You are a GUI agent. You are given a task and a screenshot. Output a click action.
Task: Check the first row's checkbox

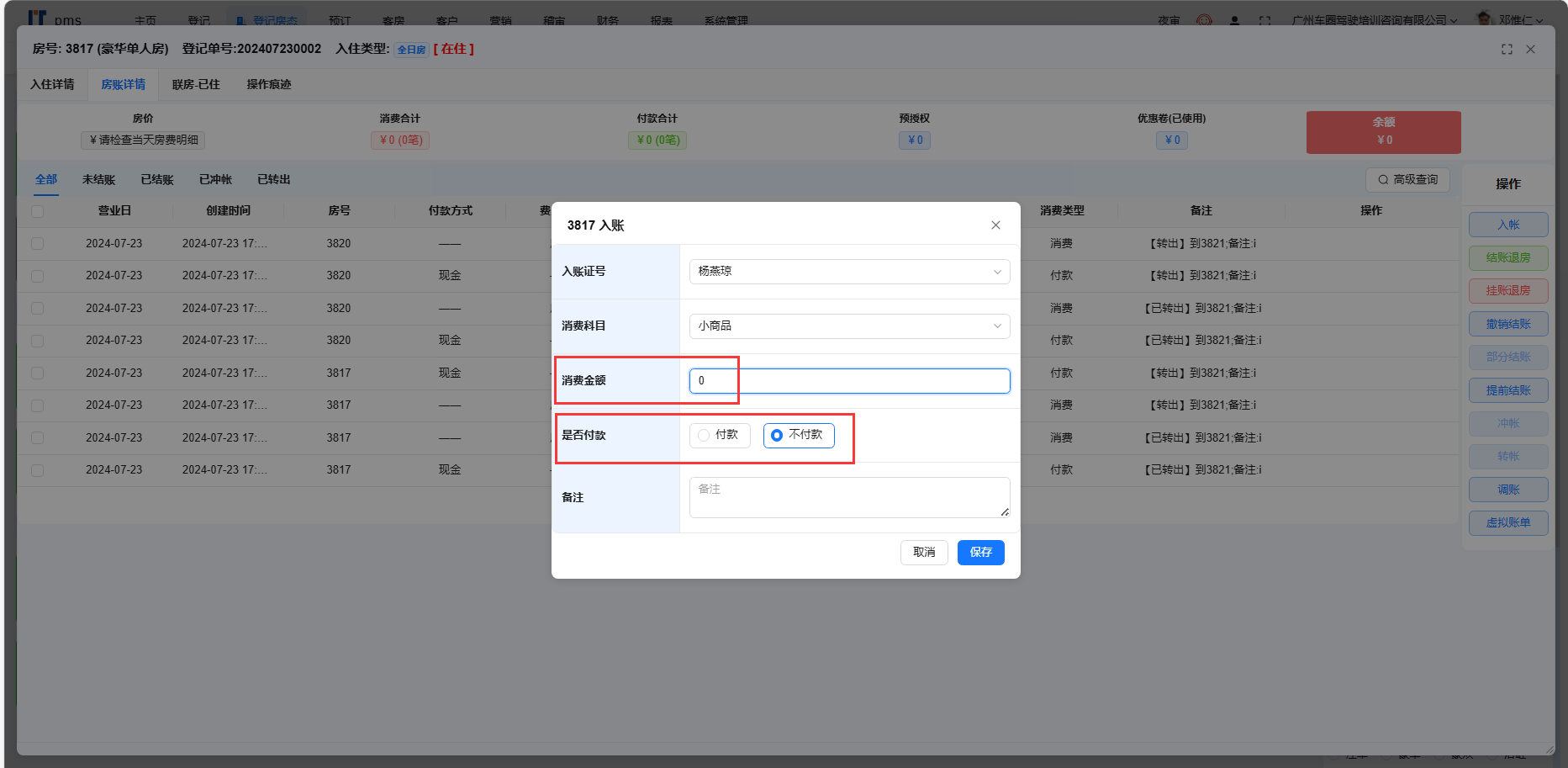coord(38,244)
